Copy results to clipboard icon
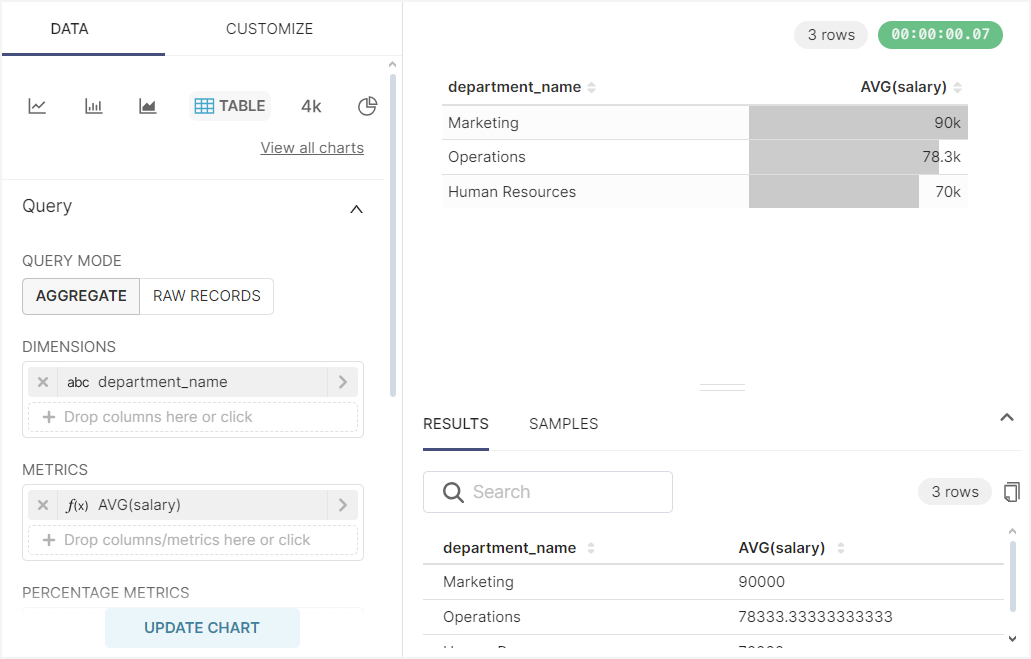1031x659 pixels. [x=1012, y=492]
